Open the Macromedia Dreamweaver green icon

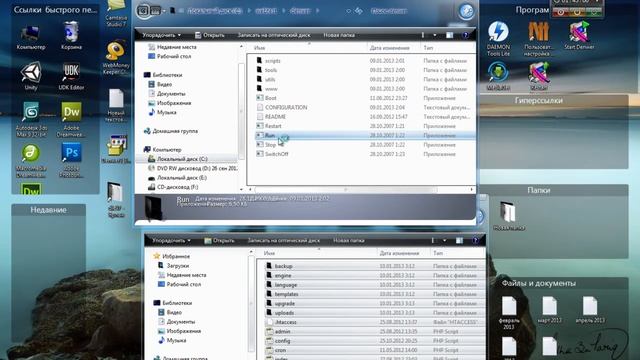coord(31,160)
